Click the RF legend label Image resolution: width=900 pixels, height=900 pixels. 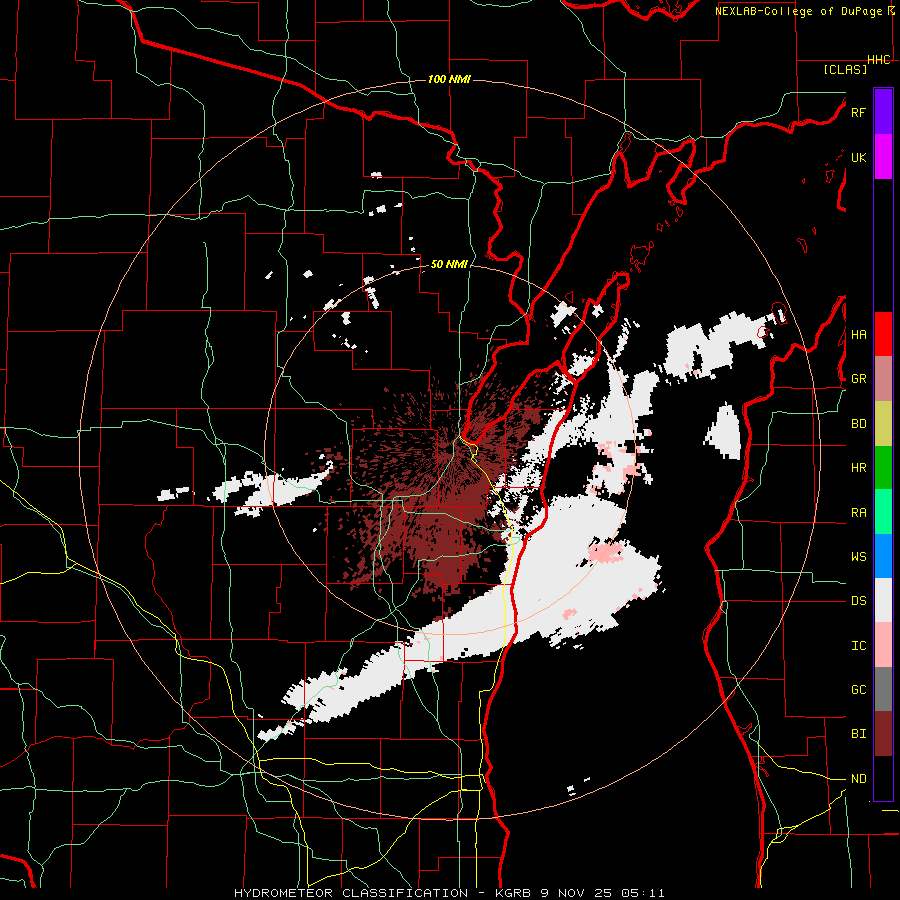858,112
